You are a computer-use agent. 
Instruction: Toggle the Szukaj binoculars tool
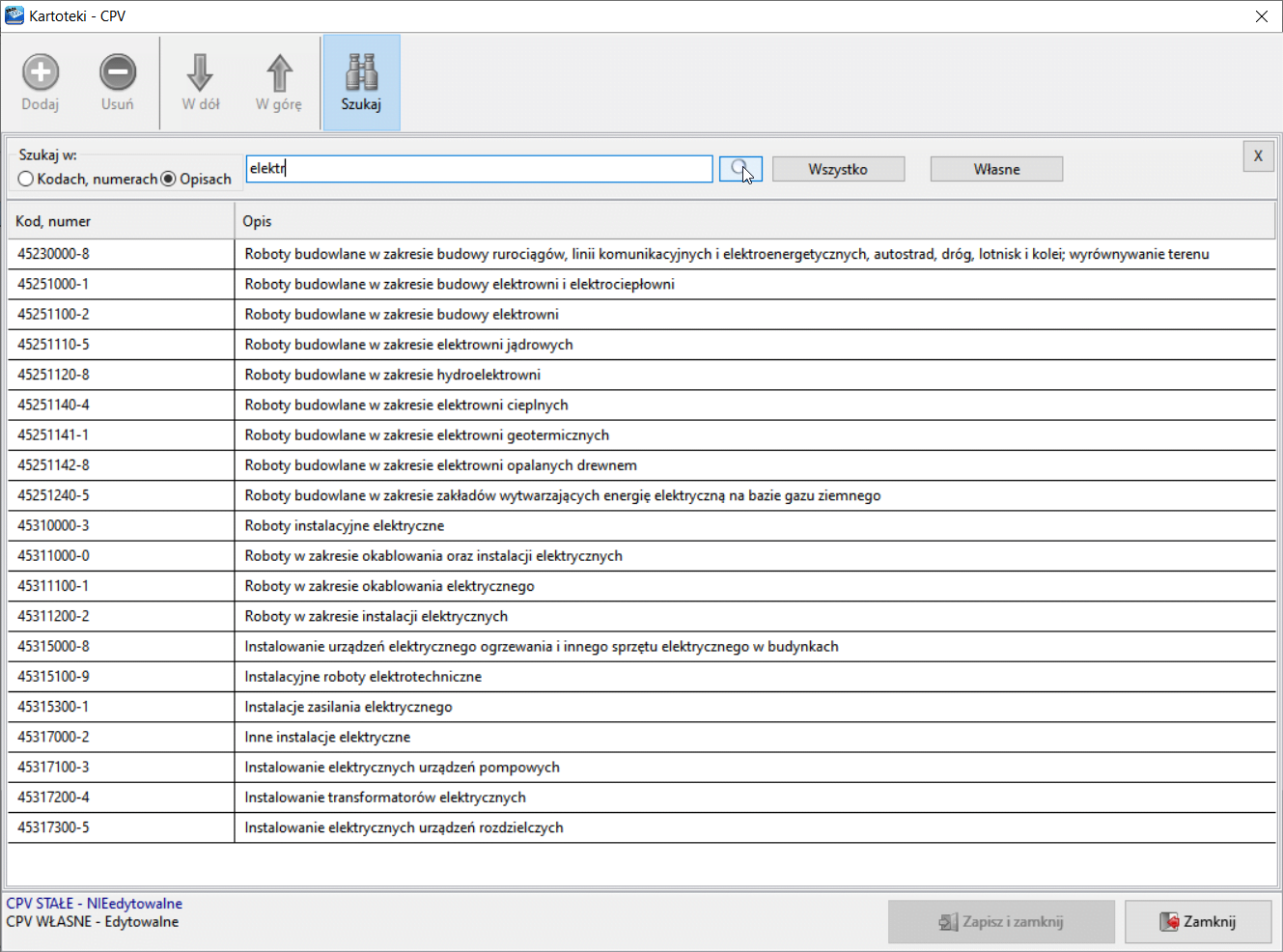click(x=361, y=83)
